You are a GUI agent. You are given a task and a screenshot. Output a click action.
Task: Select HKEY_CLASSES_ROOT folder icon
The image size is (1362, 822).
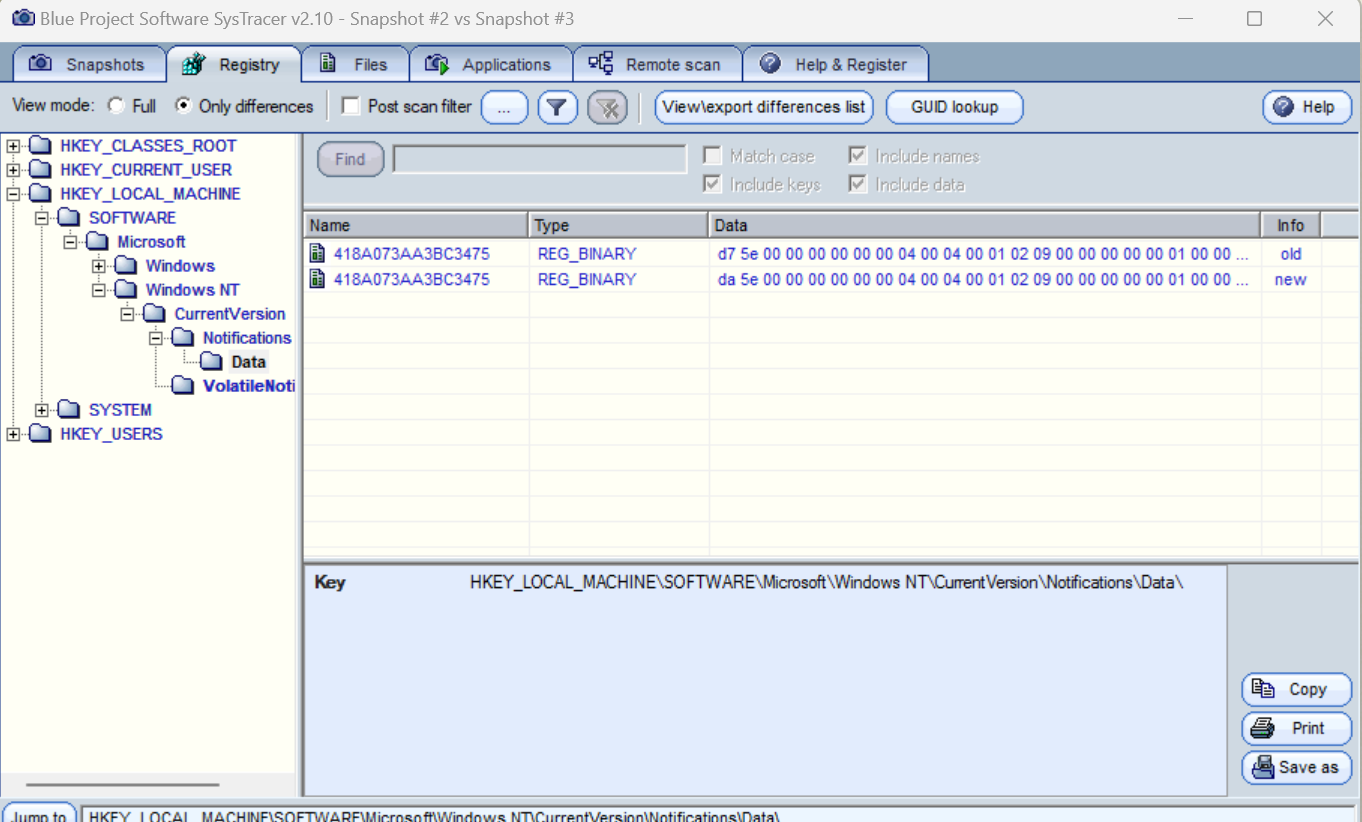tap(40, 146)
